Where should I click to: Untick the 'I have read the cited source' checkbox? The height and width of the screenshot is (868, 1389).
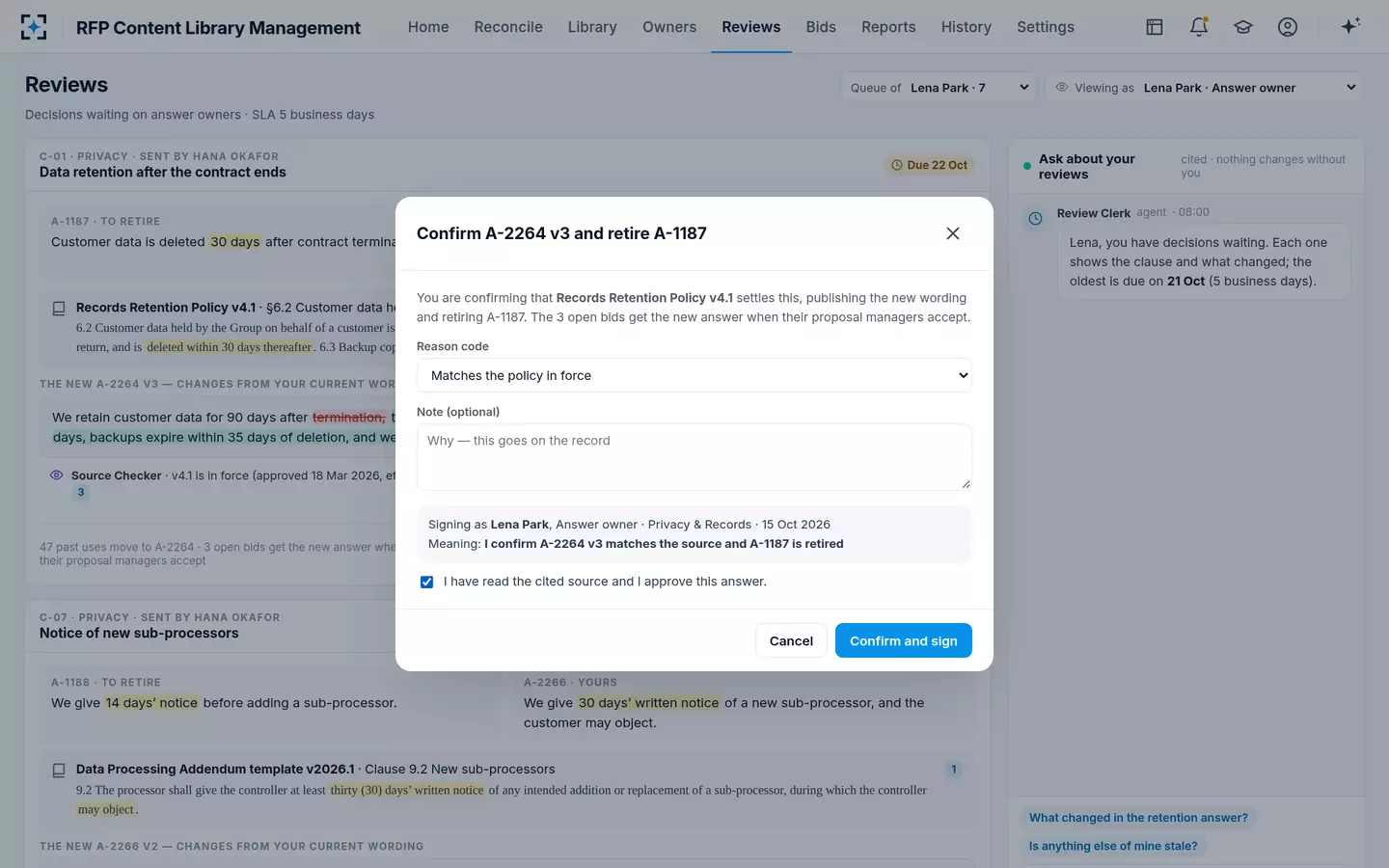[x=426, y=582]
